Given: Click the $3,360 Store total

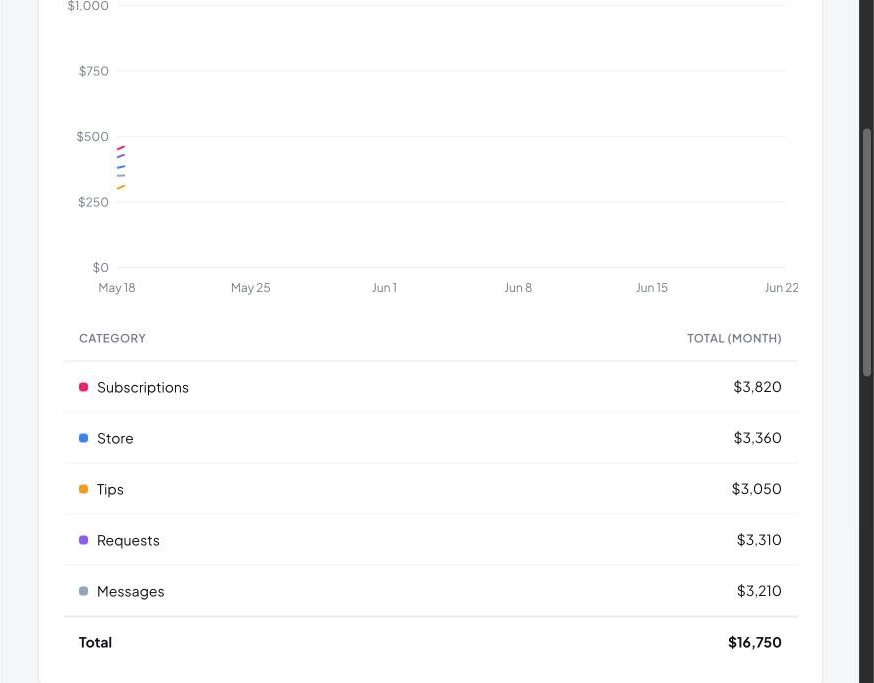Looking at the screenshot, I should [757, 438].
